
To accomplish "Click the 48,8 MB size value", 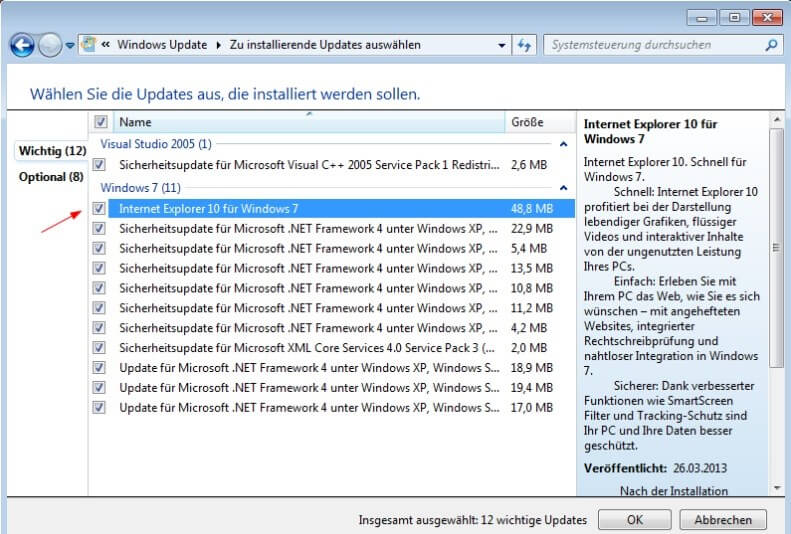I will 532,208.
